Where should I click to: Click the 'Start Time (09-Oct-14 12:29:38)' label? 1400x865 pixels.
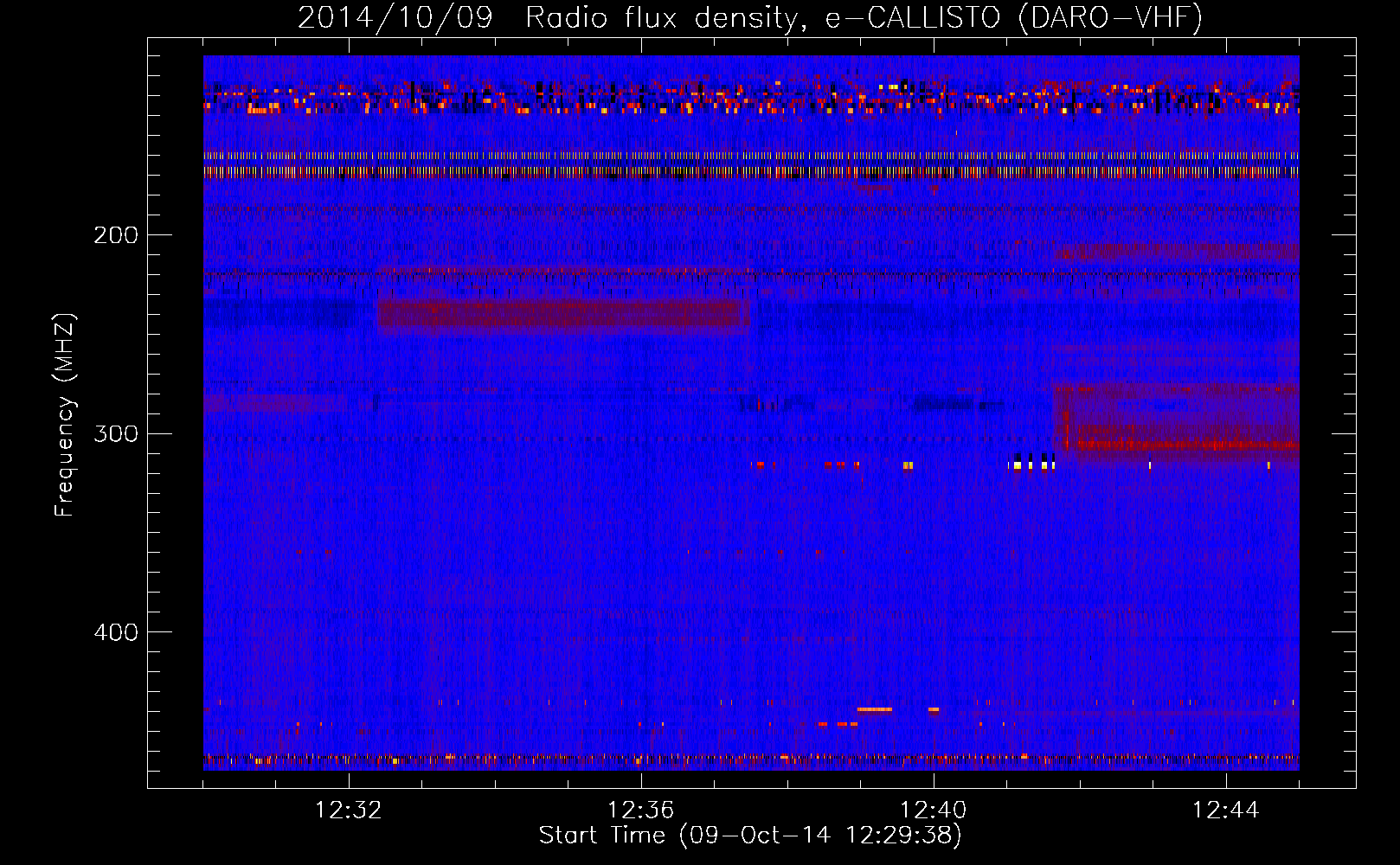(750, 836)
